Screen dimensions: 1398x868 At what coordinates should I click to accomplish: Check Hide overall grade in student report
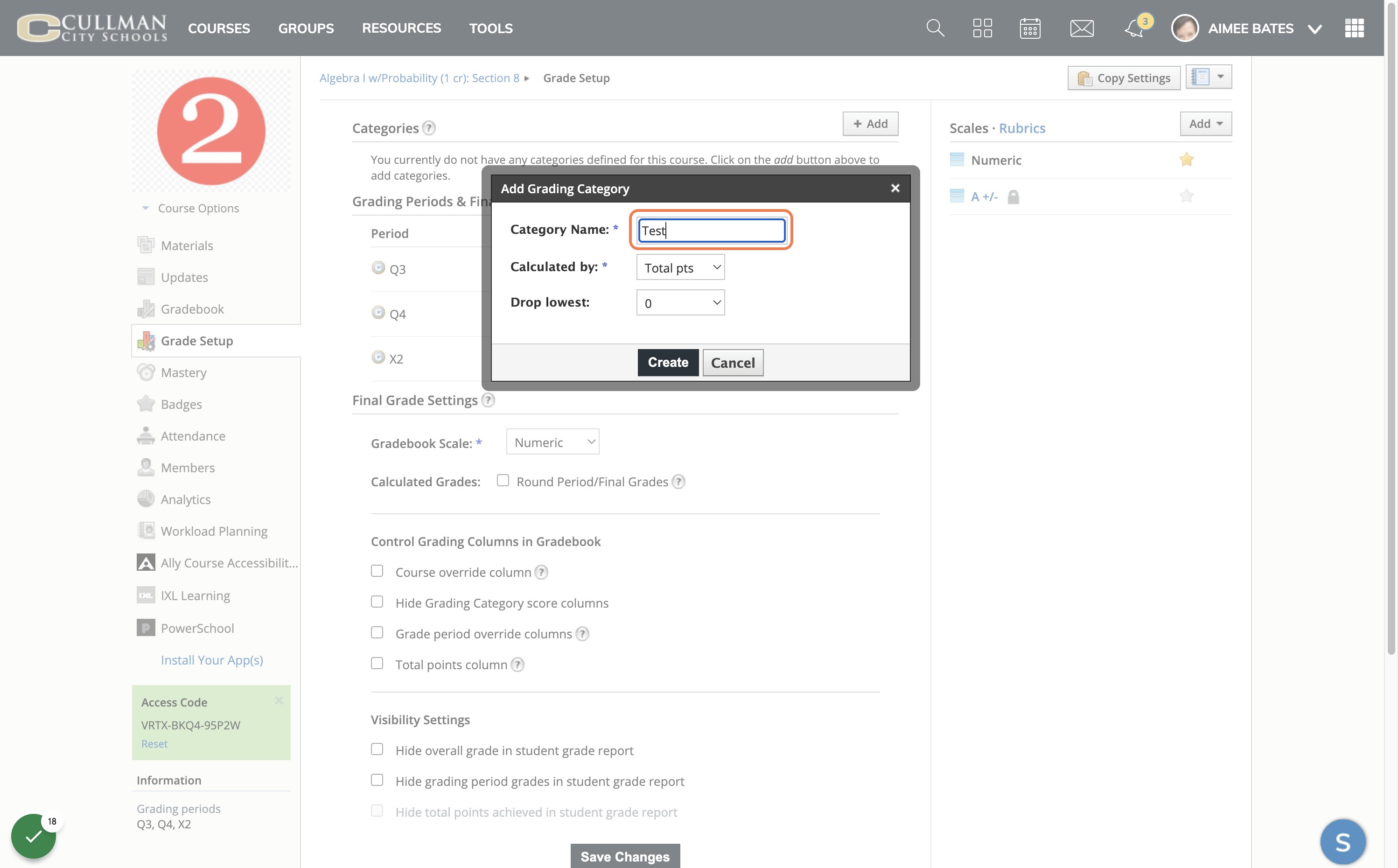[x=377, y=749]
